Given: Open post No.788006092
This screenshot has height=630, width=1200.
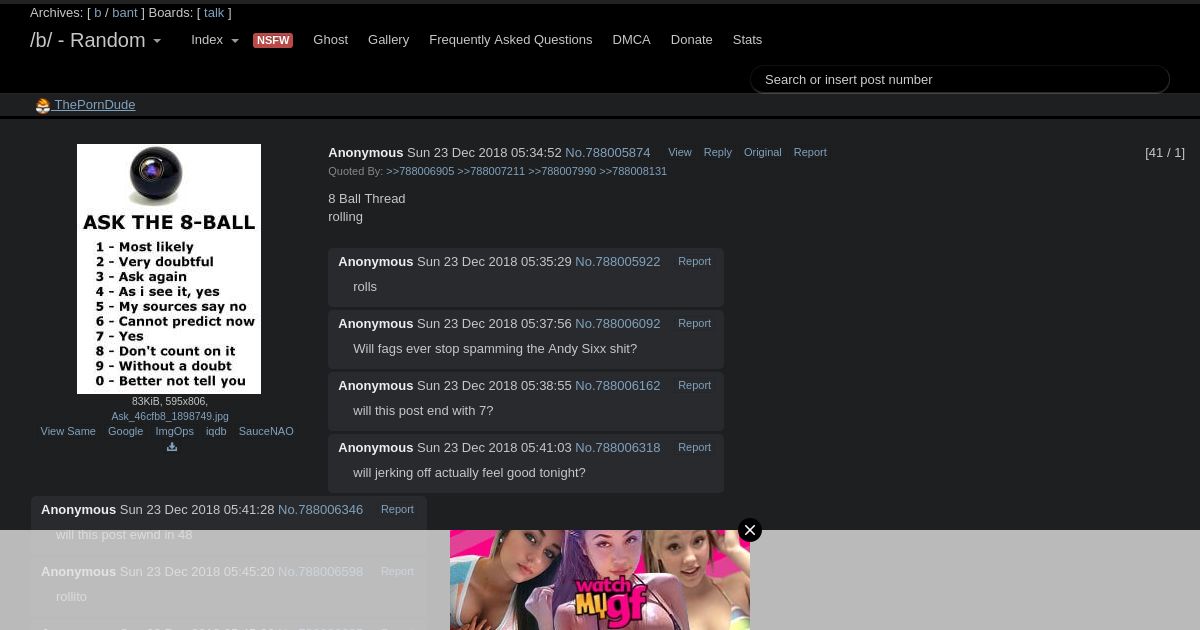Looking at the screenshot, I should click(x=617, y=324).
